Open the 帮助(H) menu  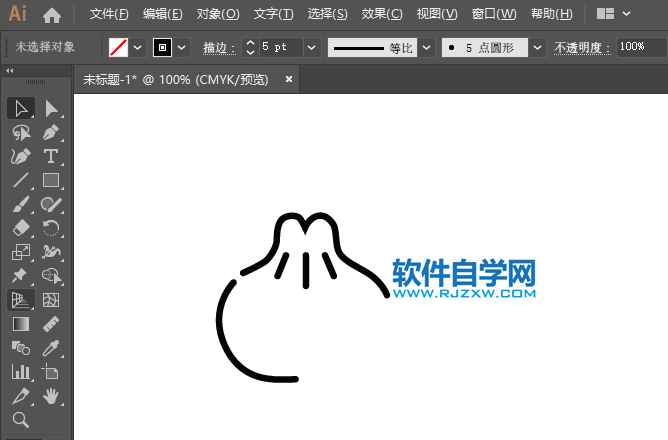pos(552,14)
